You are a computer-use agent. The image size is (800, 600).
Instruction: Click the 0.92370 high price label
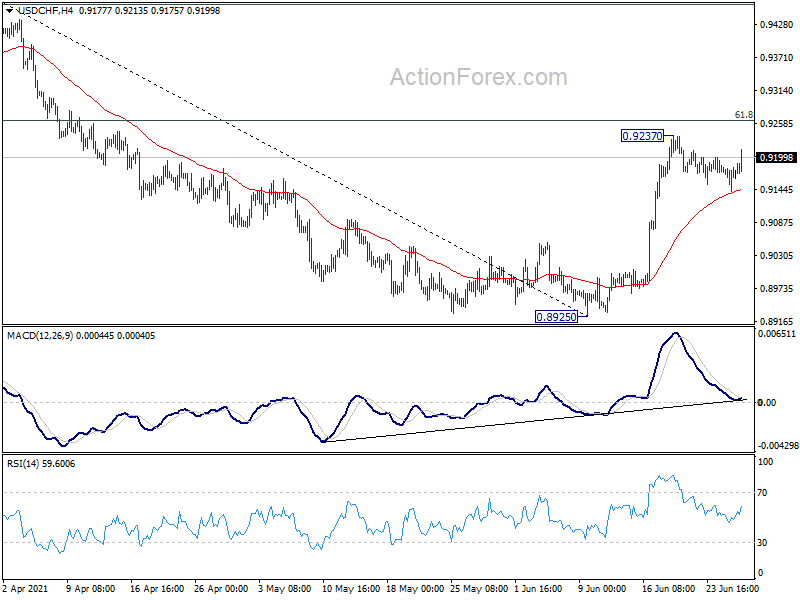642,136
